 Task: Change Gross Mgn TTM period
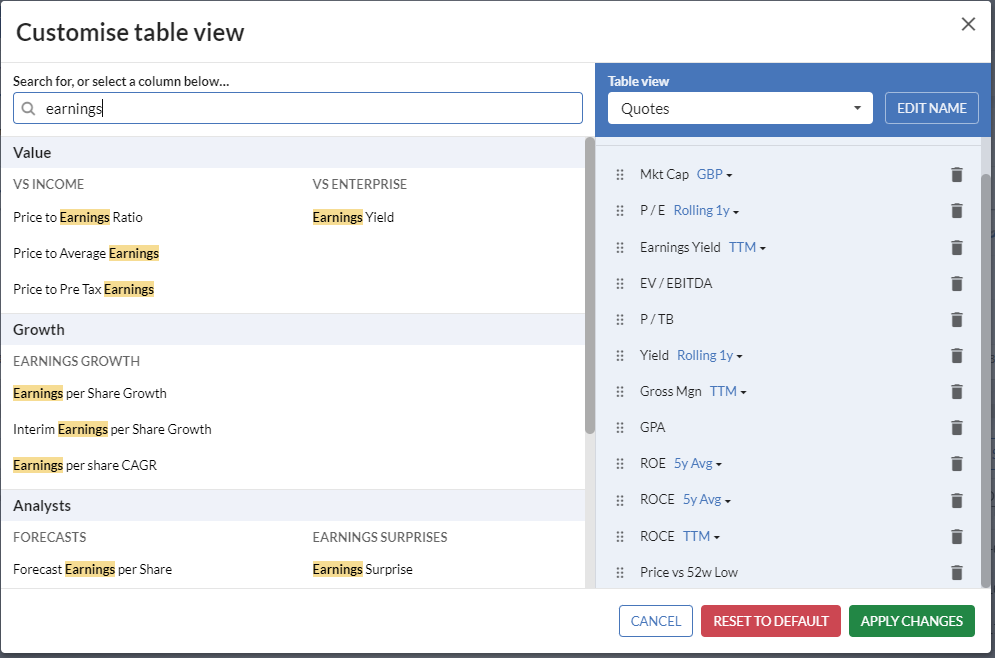coord(728,392)
